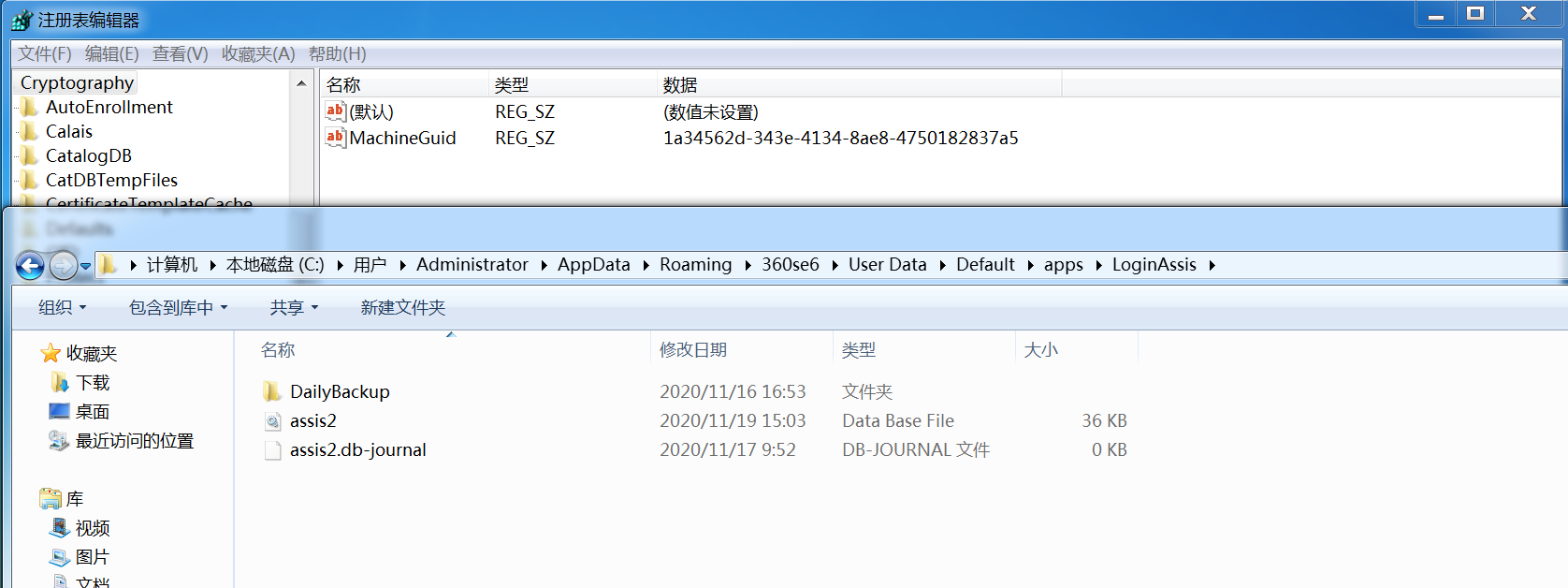Click the (默认) string value icon
The image size is (1568, 588).
(335, 111)
